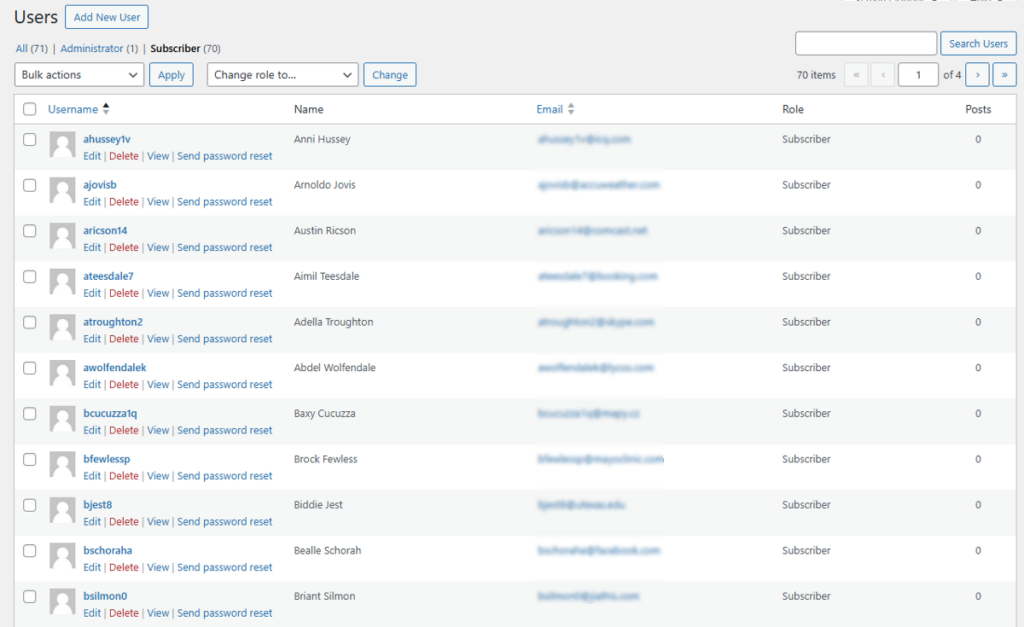The height and width of the screenshot is (627, 1024).
Task: Edit user bschoraha
Action: [92, 568]
